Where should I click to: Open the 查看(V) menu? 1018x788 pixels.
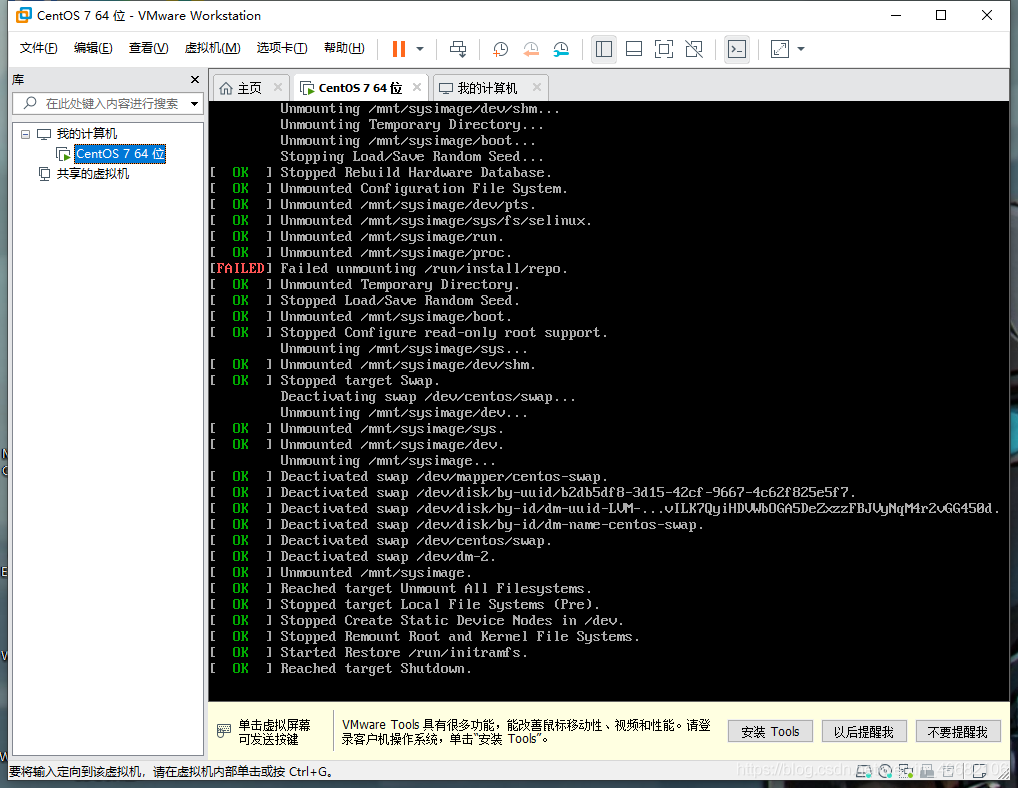coord(148,48)
